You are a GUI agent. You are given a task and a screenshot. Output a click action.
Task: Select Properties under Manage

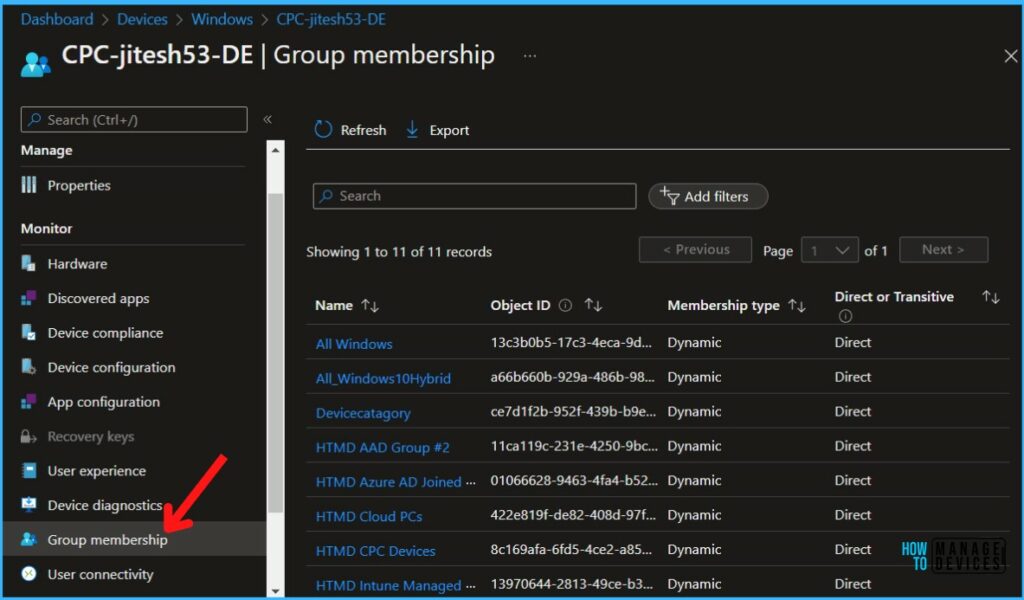pos(78,185)
